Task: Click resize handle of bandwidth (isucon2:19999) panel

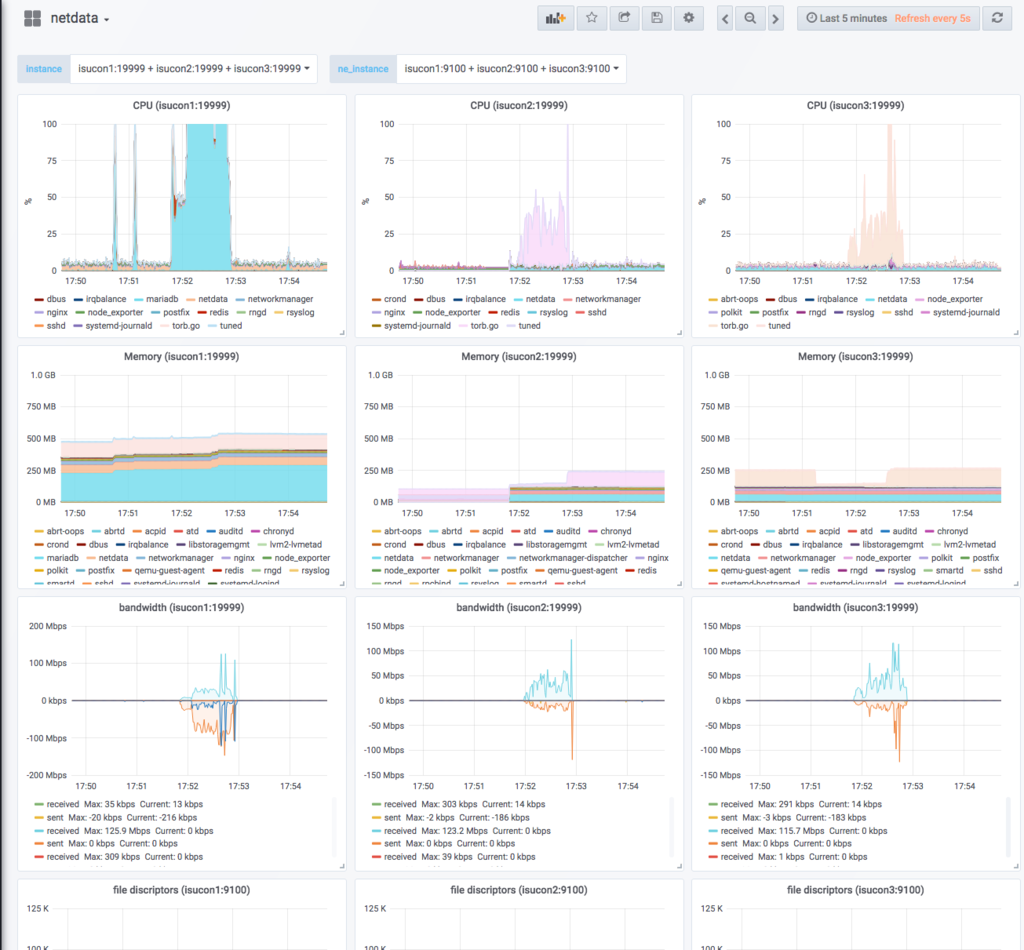Action: click(679, 866)
